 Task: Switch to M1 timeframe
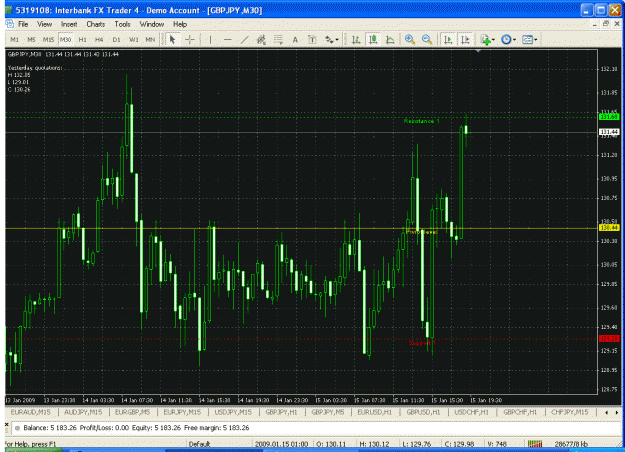tap(14, 39)
